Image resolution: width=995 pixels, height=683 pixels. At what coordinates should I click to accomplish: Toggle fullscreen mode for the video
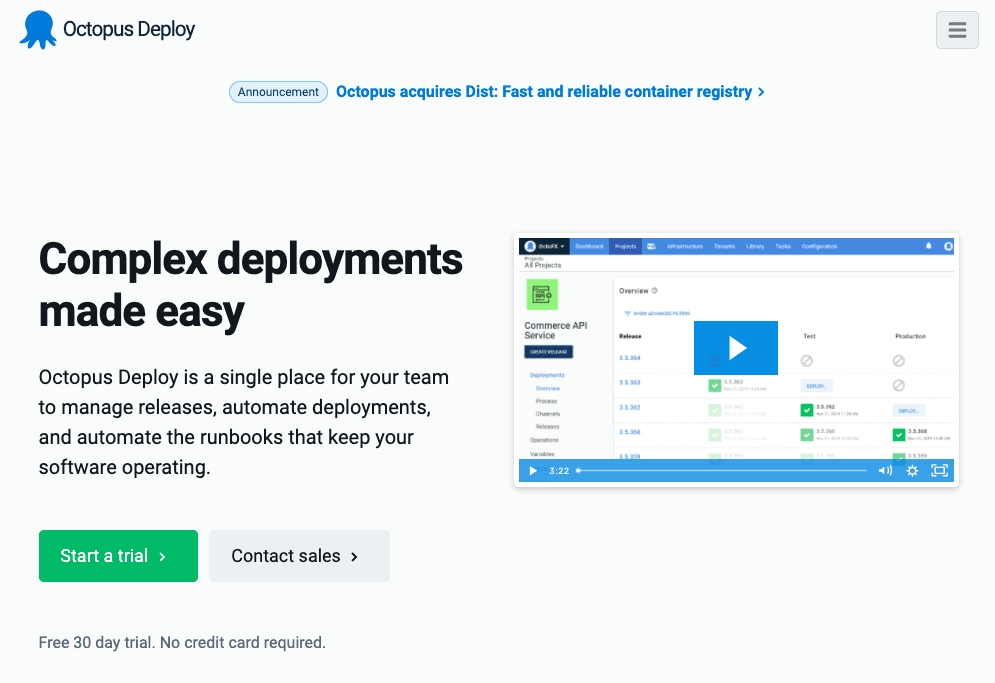click(x=939, y=471)
